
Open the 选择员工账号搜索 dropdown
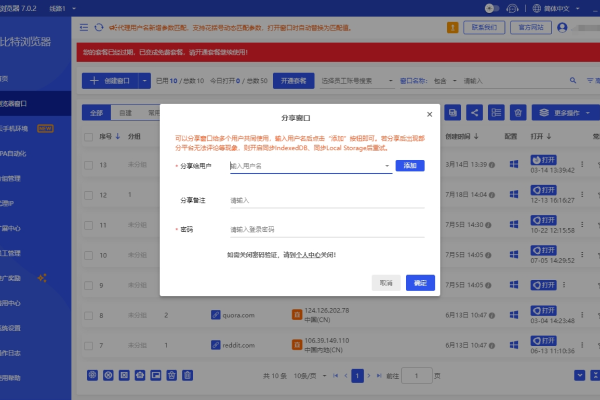click(357, 81)
